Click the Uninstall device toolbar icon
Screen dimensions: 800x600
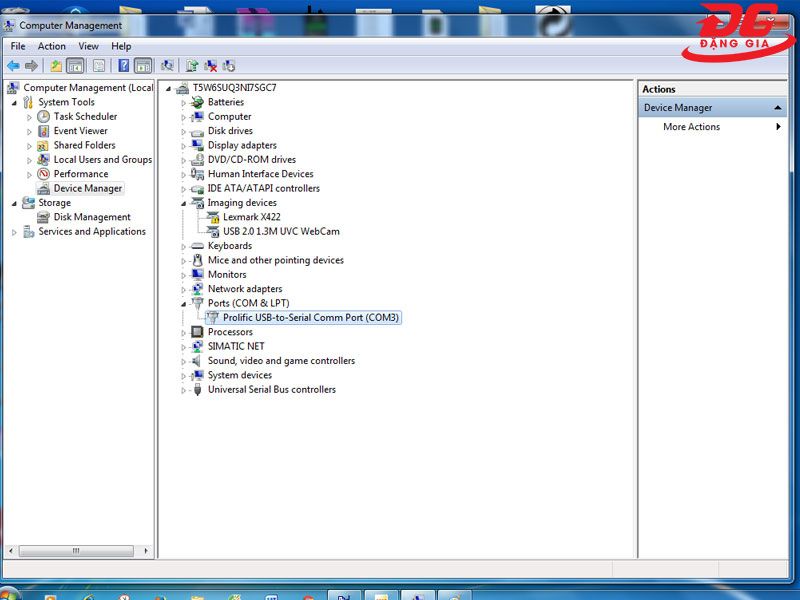click(x=210, y=66)
